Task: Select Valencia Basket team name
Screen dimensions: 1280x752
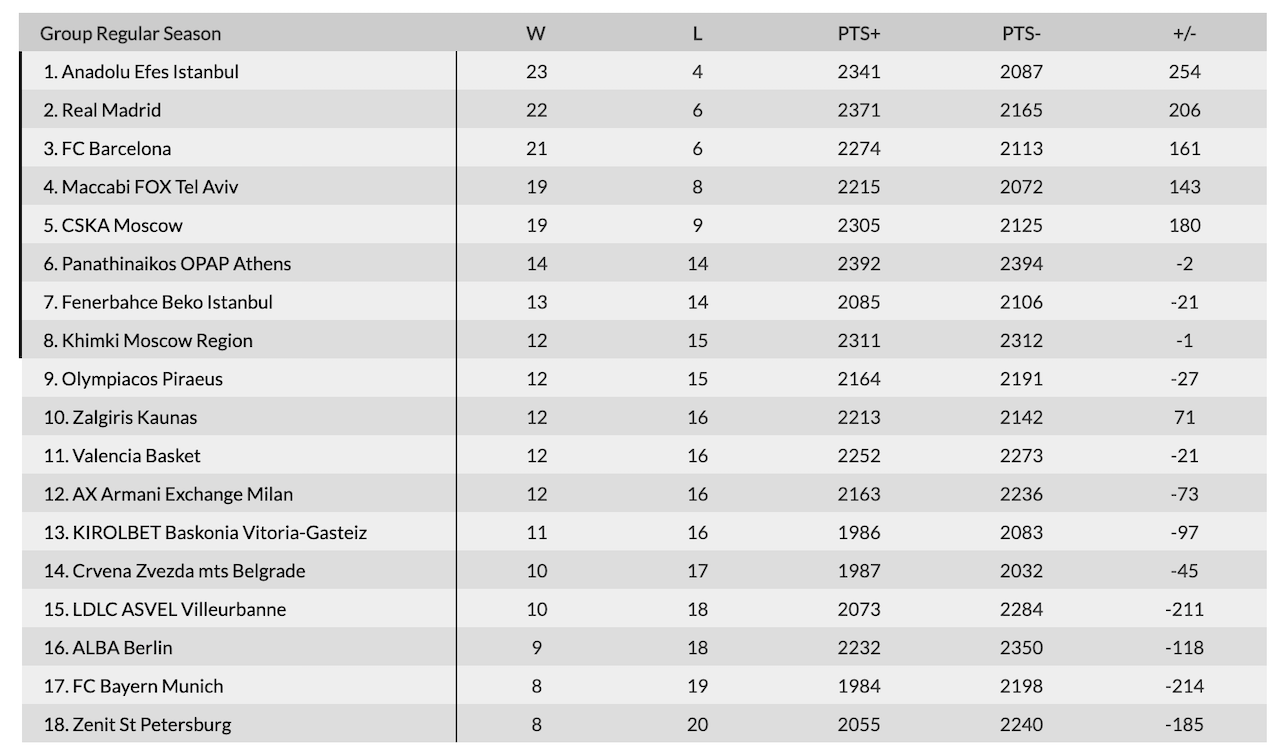Action: tap(136, 456)
